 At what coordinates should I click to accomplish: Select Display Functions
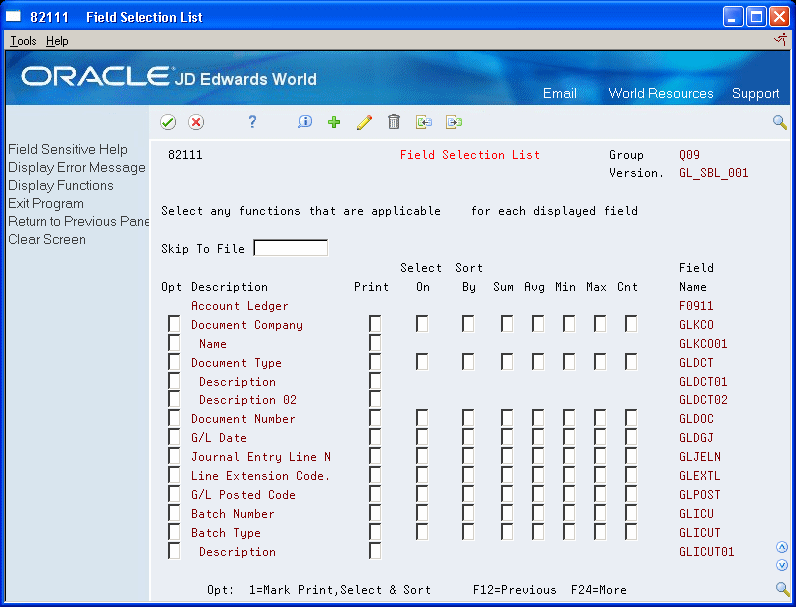click(61, 185)
